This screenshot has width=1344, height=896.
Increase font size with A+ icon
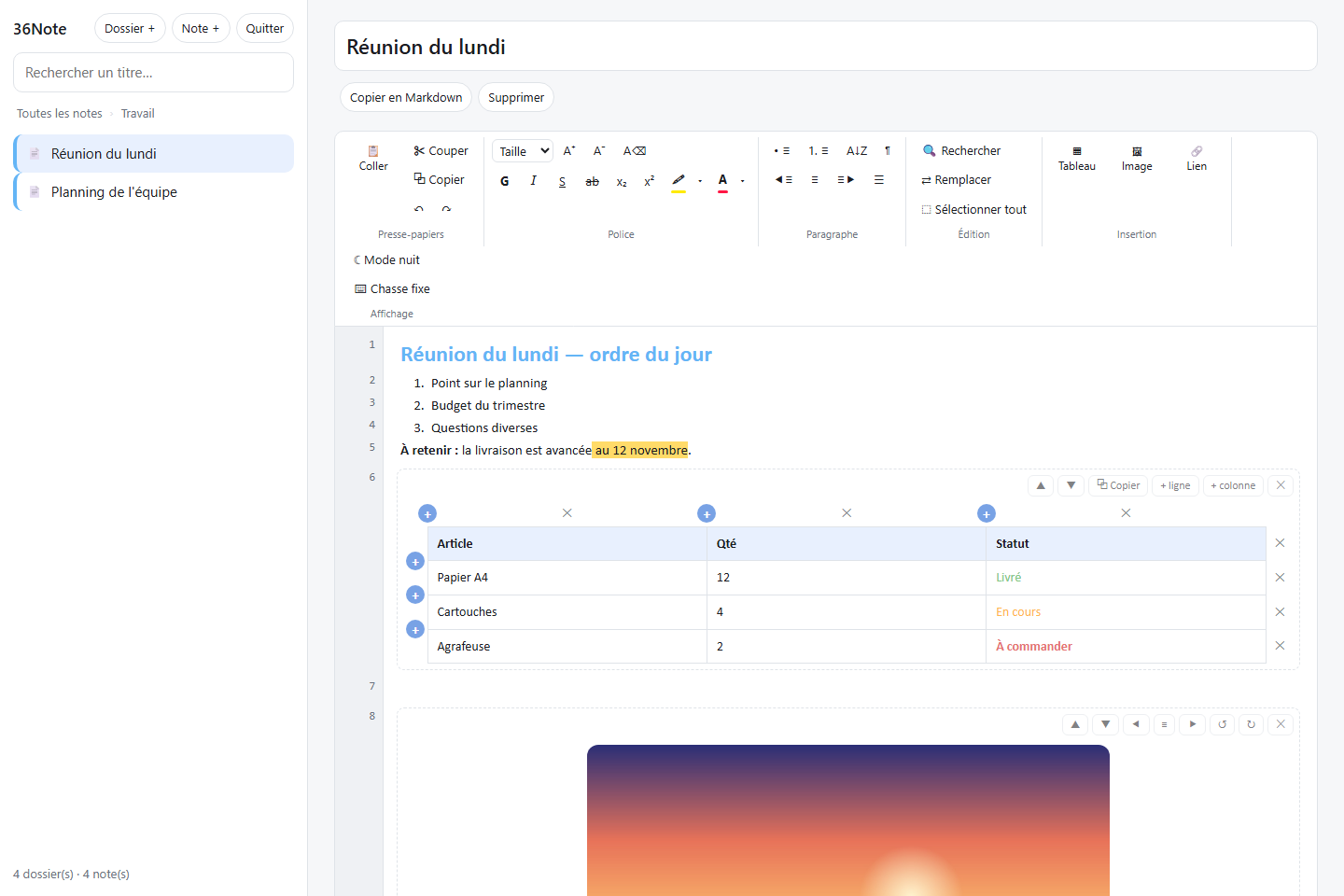[569, 150]
